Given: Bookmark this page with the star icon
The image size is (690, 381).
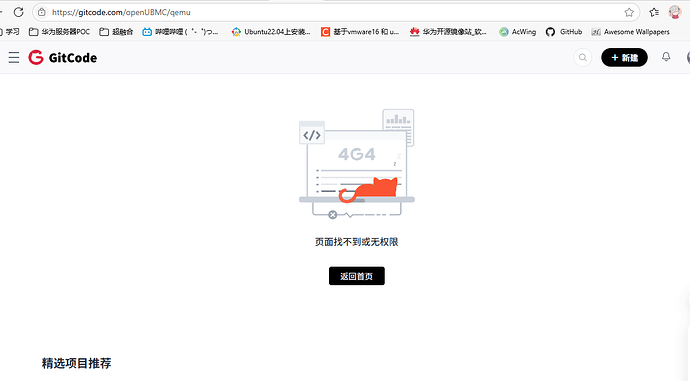Looking at the screenshot, I should (x=629, y=12).
